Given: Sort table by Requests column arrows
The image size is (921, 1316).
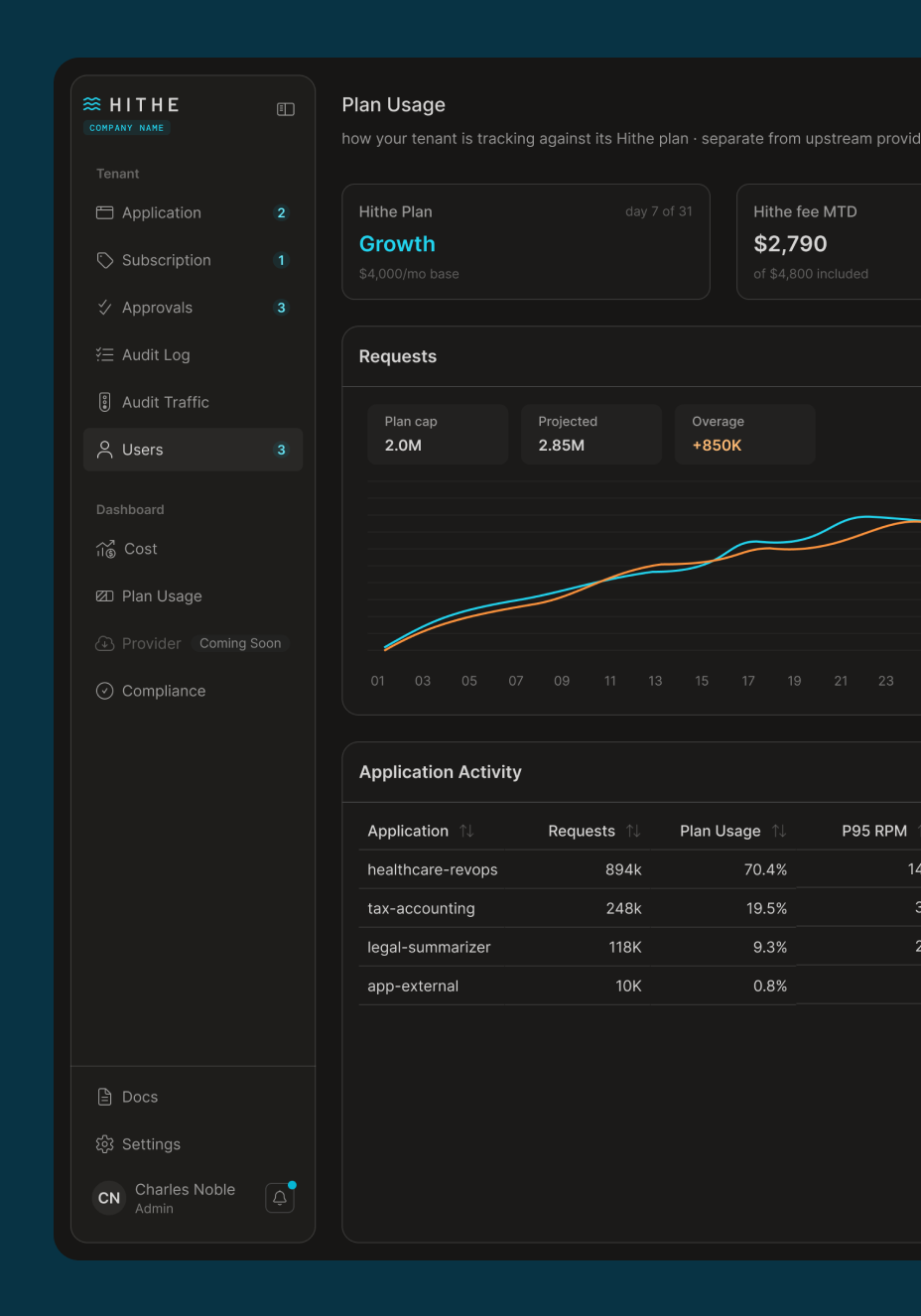Looking at the screenshot, I should (633, 831).
